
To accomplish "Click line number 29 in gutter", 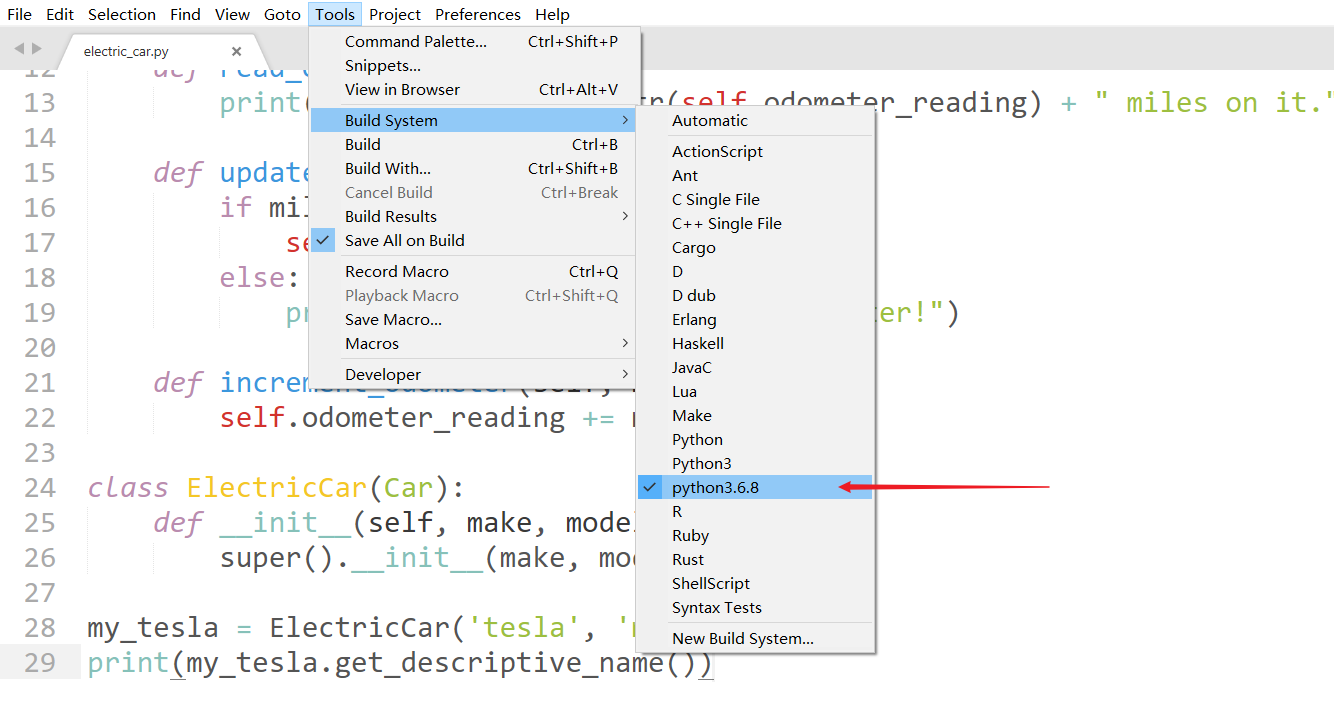I will click(x=39, y=662).
